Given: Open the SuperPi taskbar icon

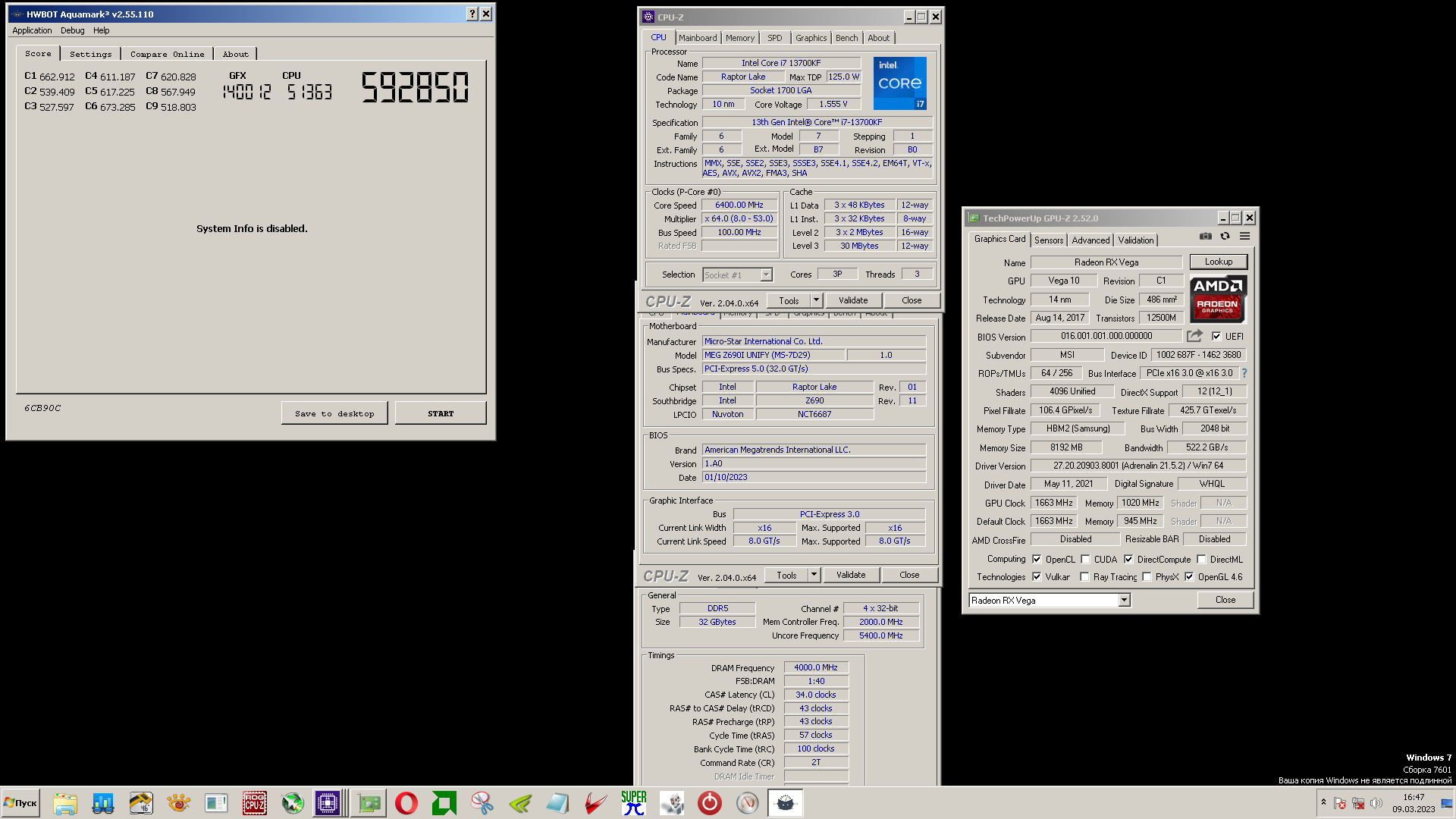Looking at the screenshot, I should point(634,803).
